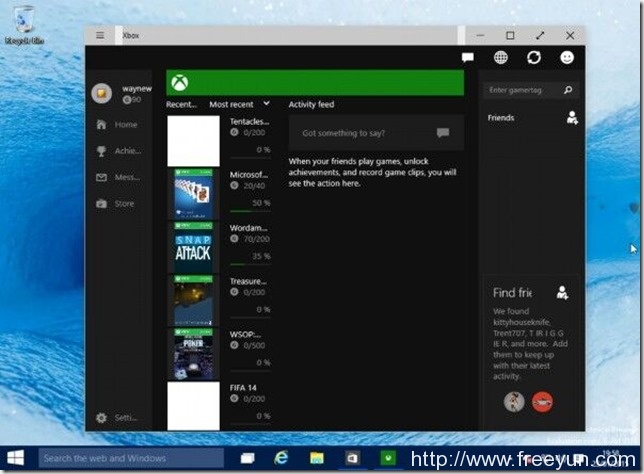This screenshot has height=474, width=644.
Task: Click the 20/40 gamerscore text
Action: [x=254, y=186]
